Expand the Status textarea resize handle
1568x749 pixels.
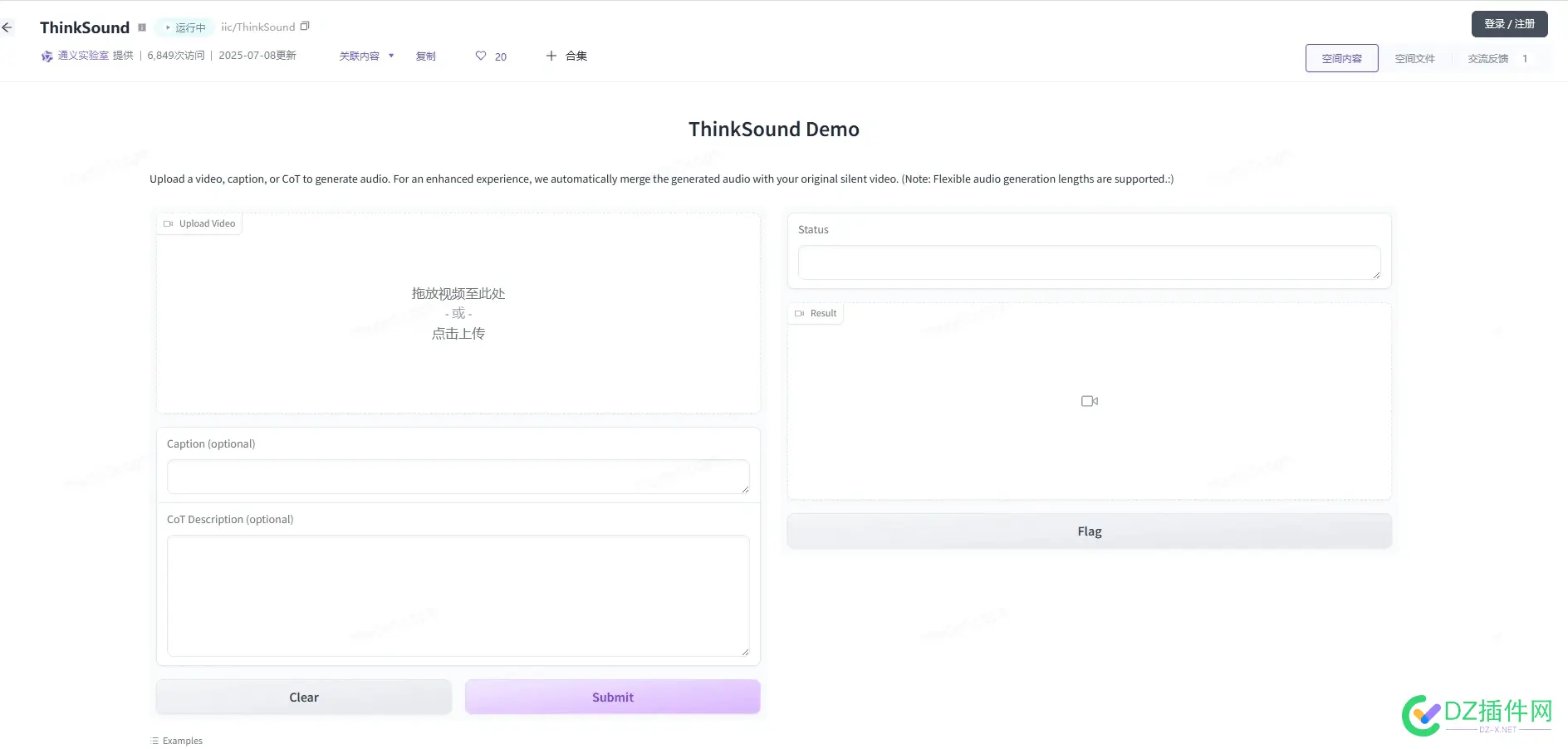coord(1374,274)
